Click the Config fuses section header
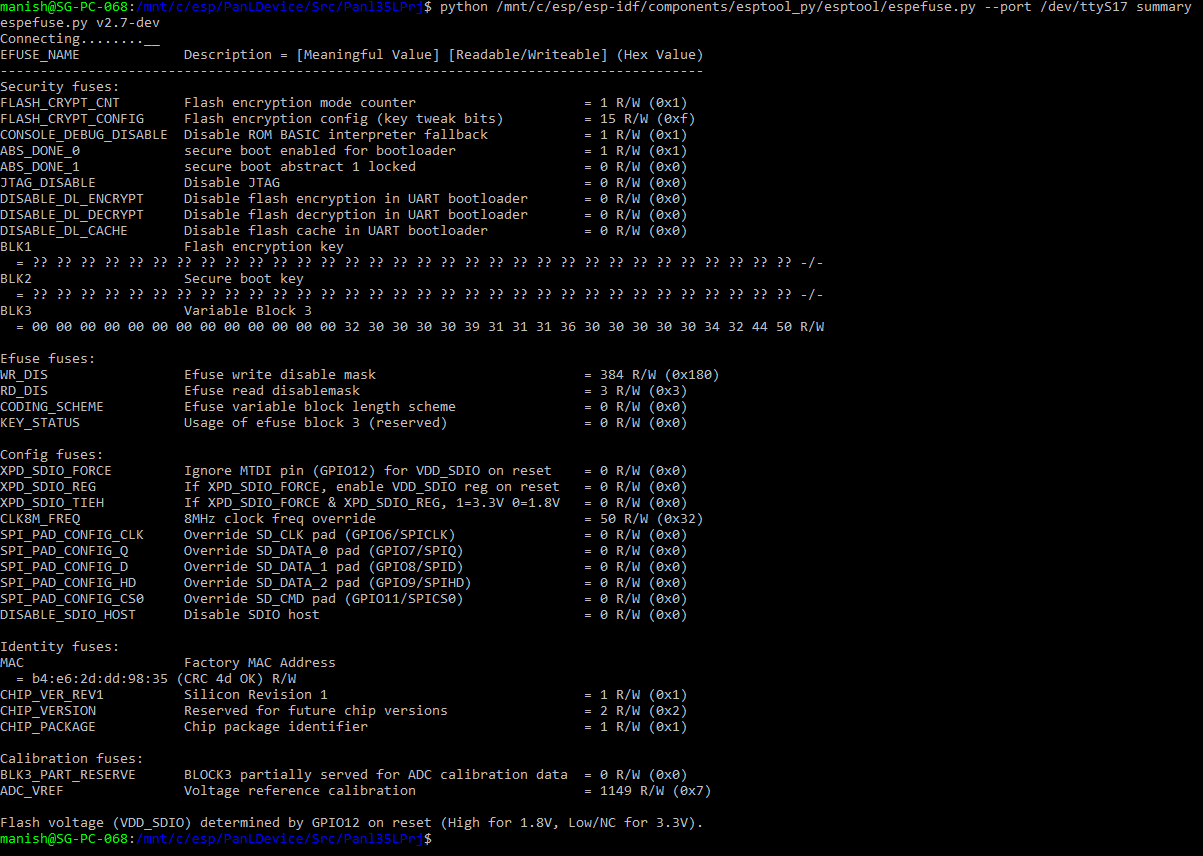Image resolution: width=1203 pixels, height=856 pixels. [42, 454]
